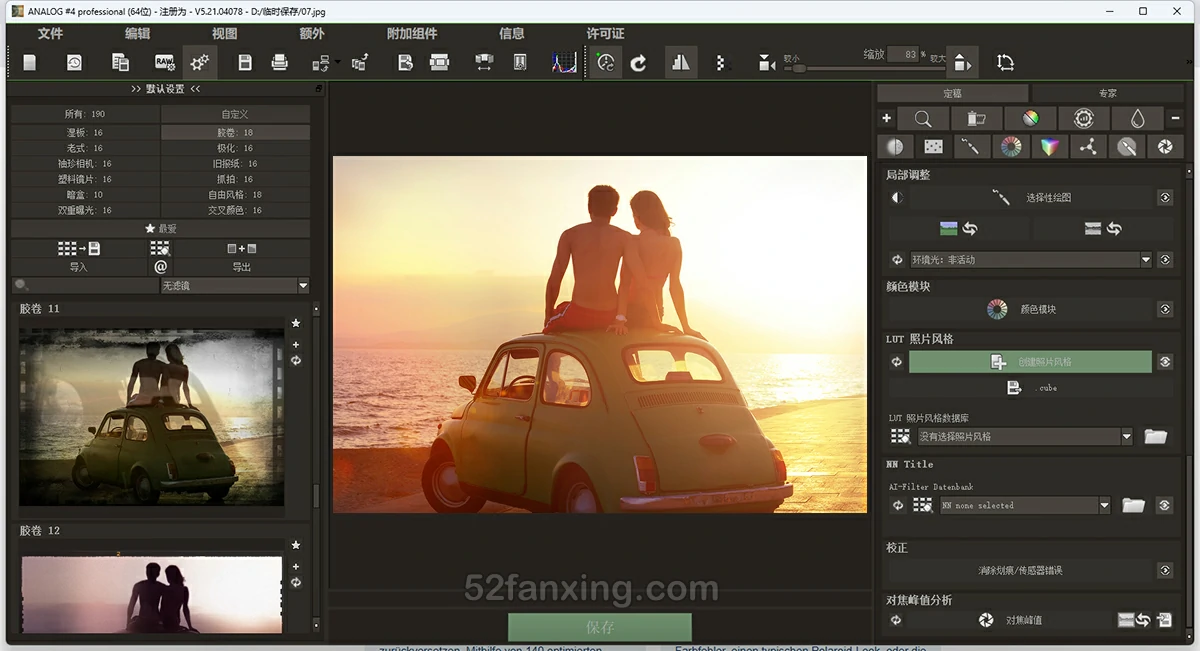This screenshot has height=651, width=1200.
Task: Click the redo arrow toolbar icon
Action: (638, 63)
